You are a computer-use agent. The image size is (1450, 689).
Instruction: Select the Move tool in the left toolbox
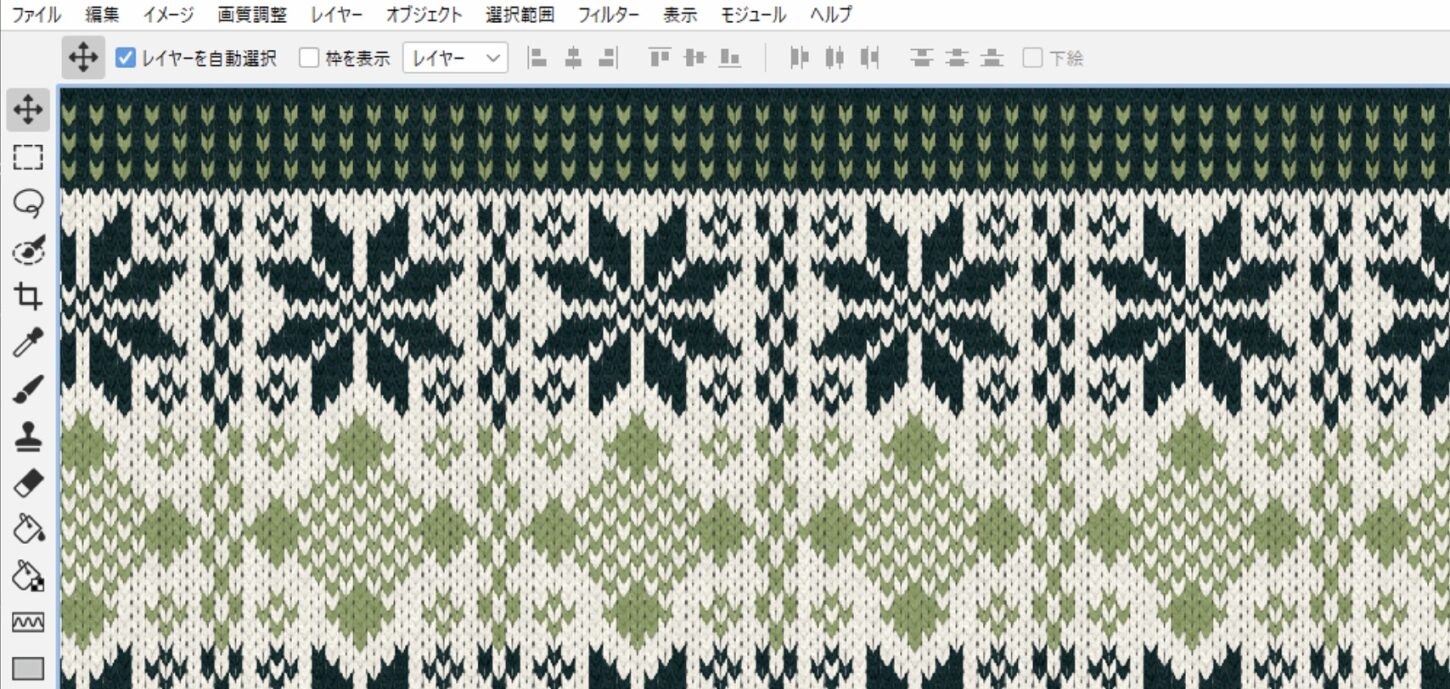tap(28, 110)
